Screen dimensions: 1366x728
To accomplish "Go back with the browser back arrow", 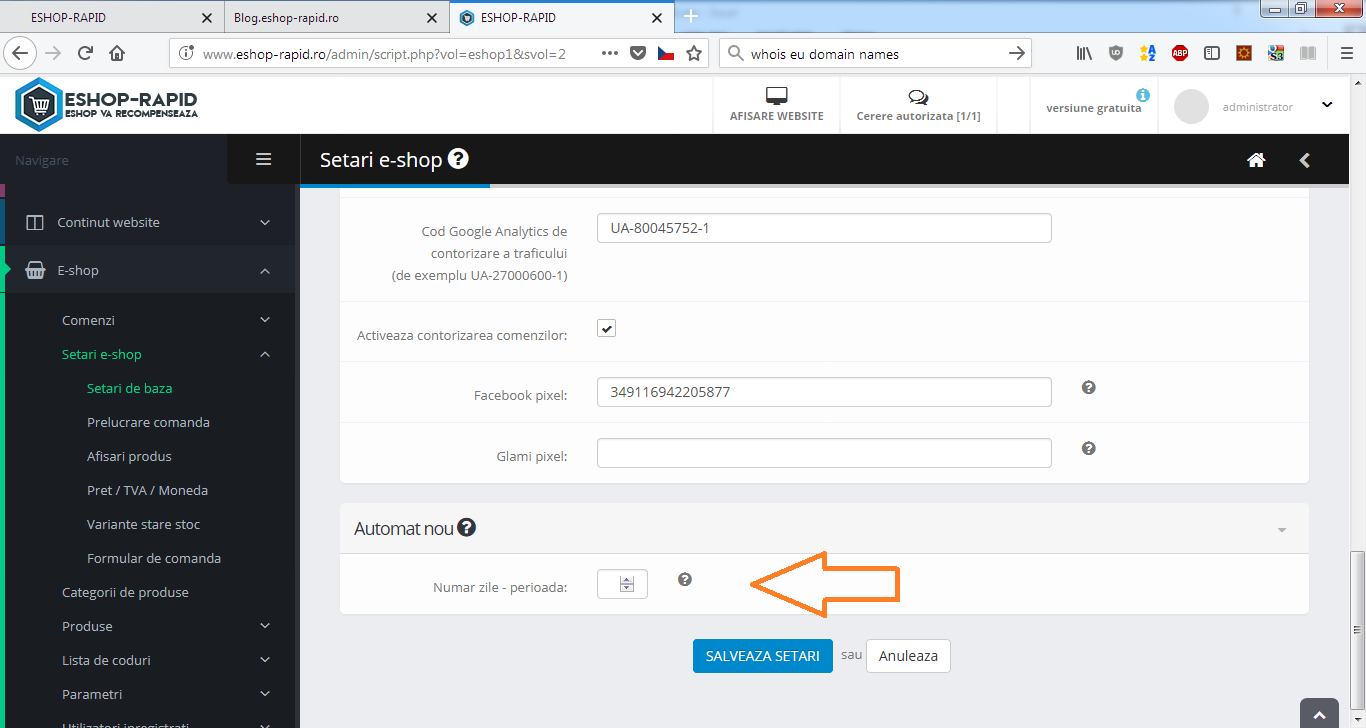I will click(20, 53).
